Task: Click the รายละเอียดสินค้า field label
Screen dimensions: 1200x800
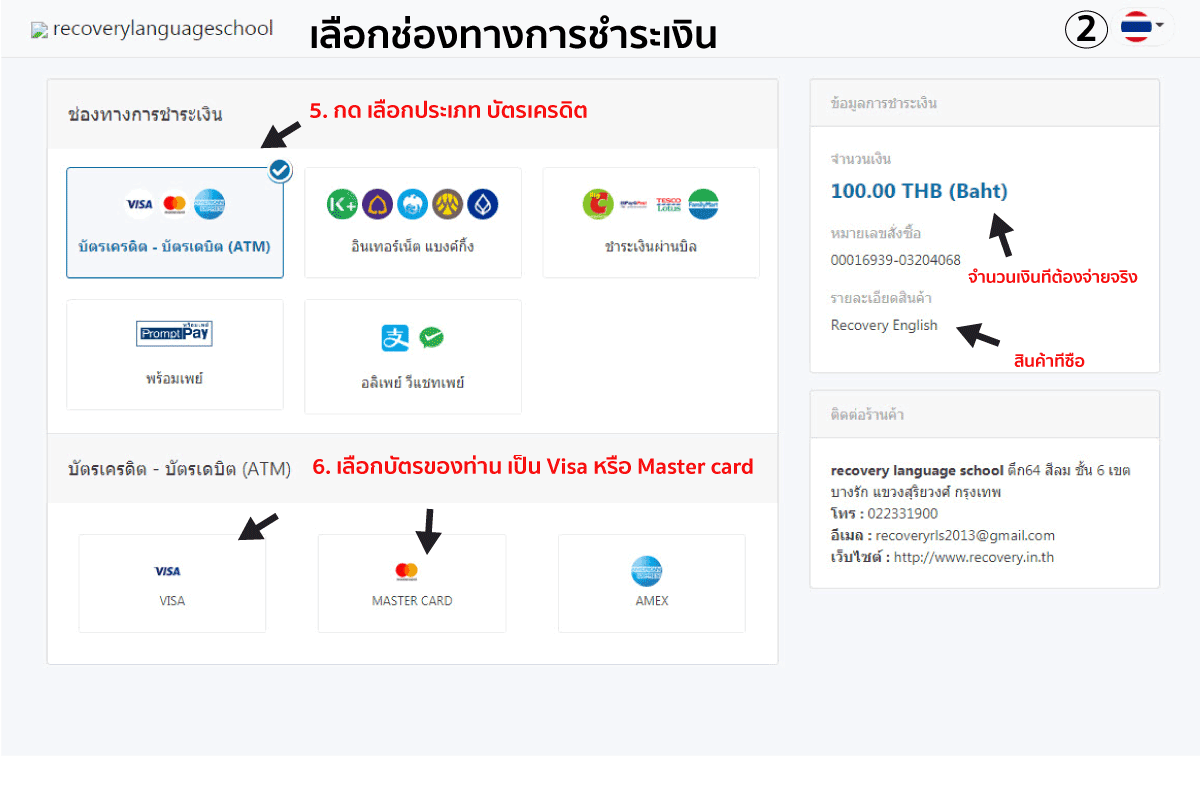Action: (x=880, y=299)
